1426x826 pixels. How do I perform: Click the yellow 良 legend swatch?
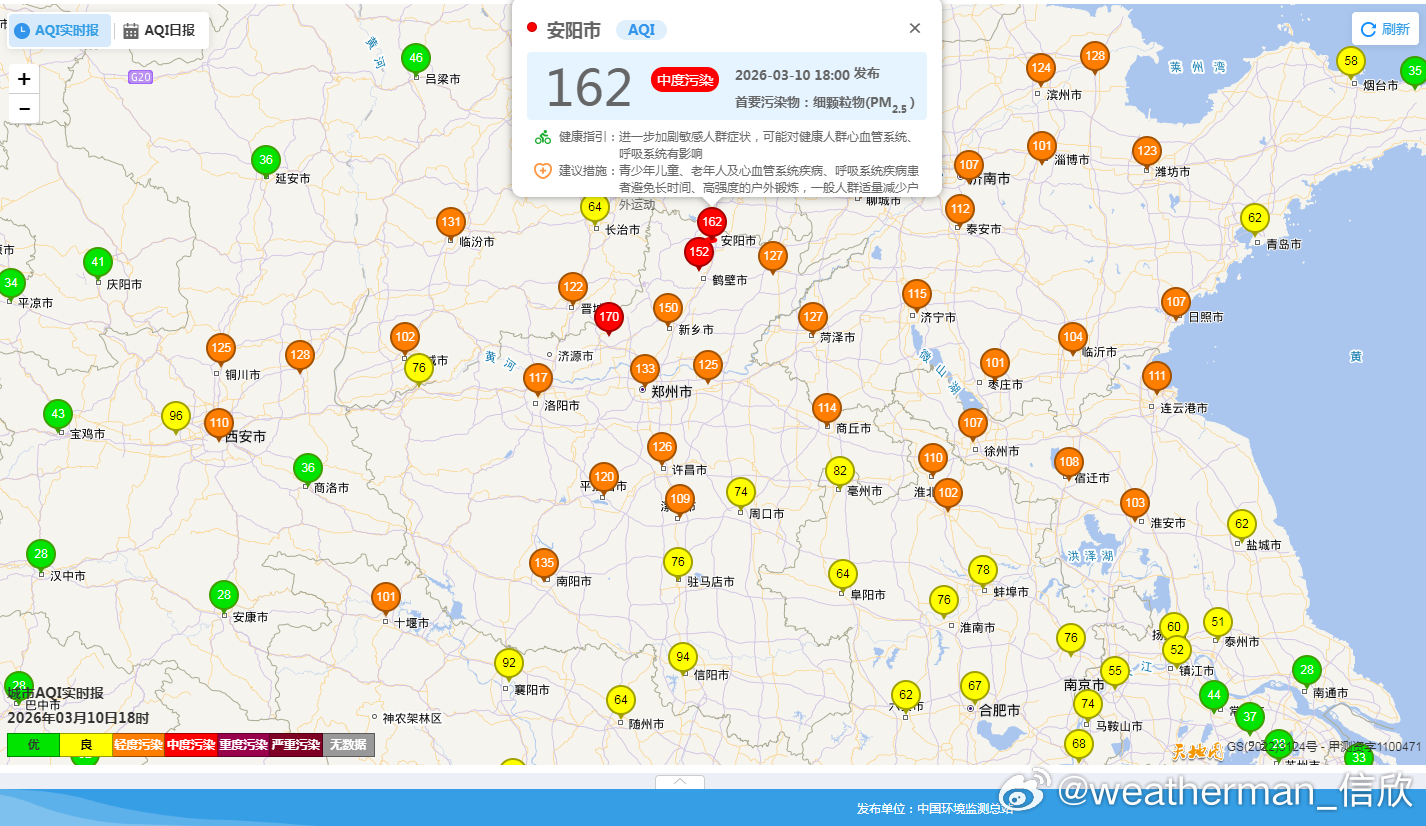(86, 745)
